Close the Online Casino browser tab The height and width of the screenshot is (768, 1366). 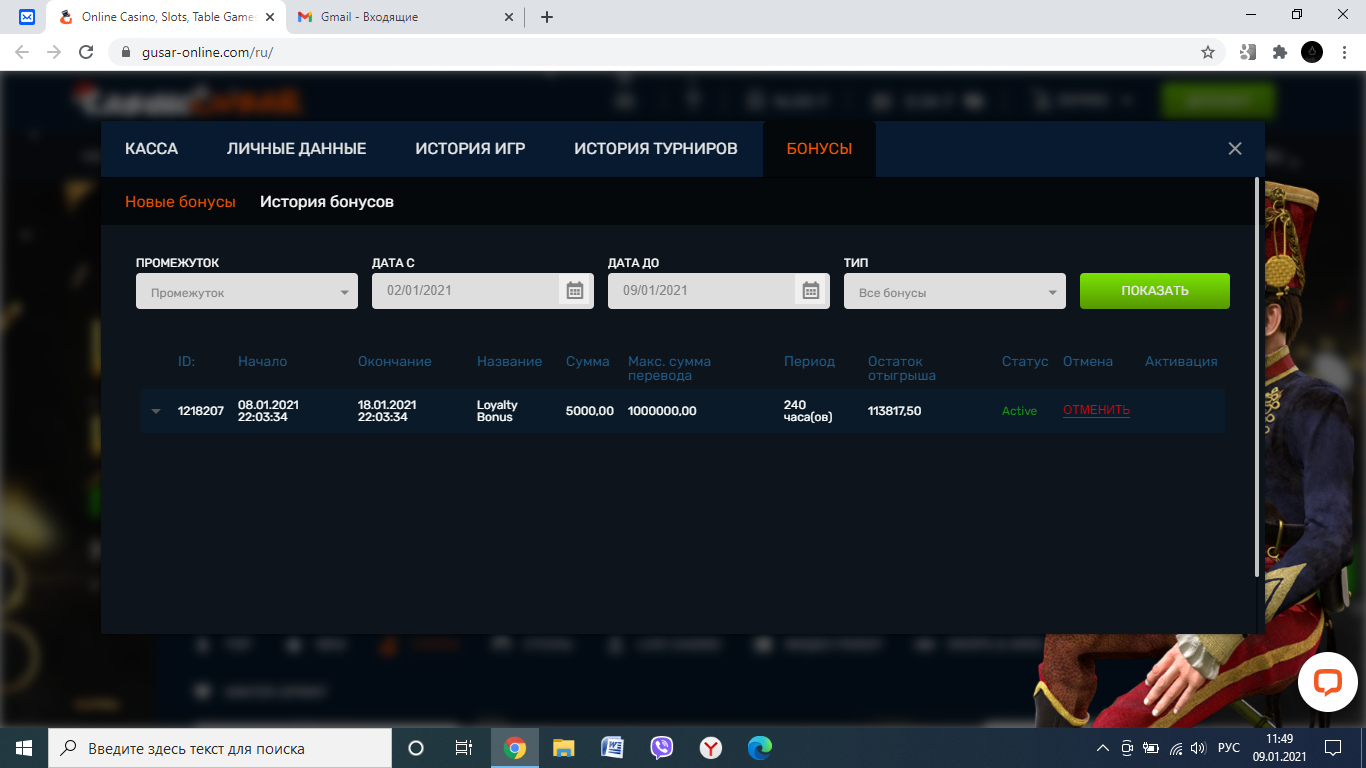click(x=269, y=17)
